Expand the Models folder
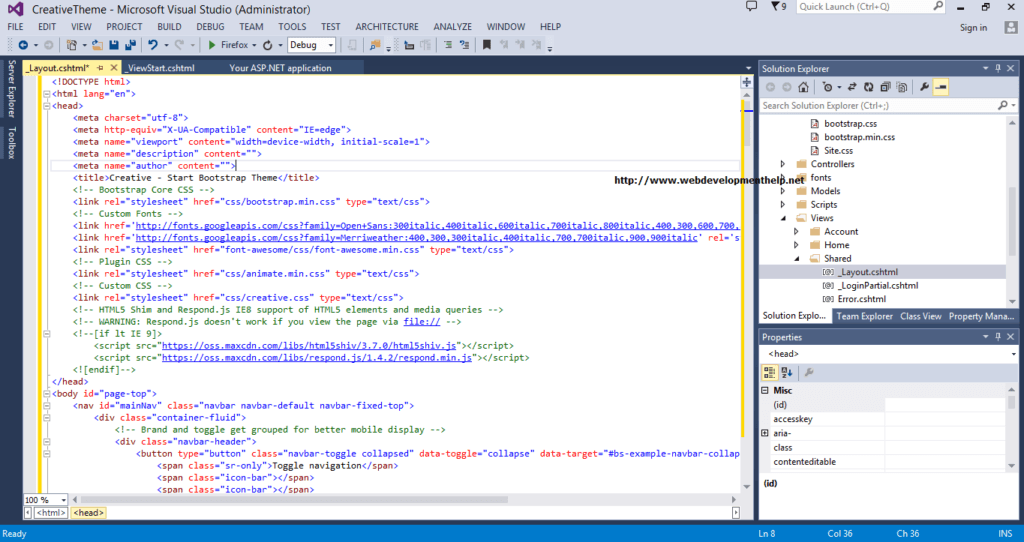This screenshot has width=1024, height=542. tap(782, 191)
